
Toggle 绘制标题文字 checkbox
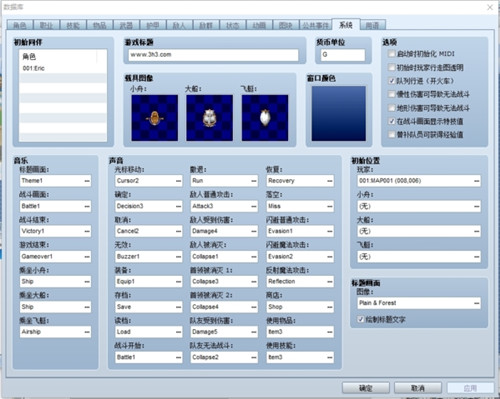[x=360, y=319]
